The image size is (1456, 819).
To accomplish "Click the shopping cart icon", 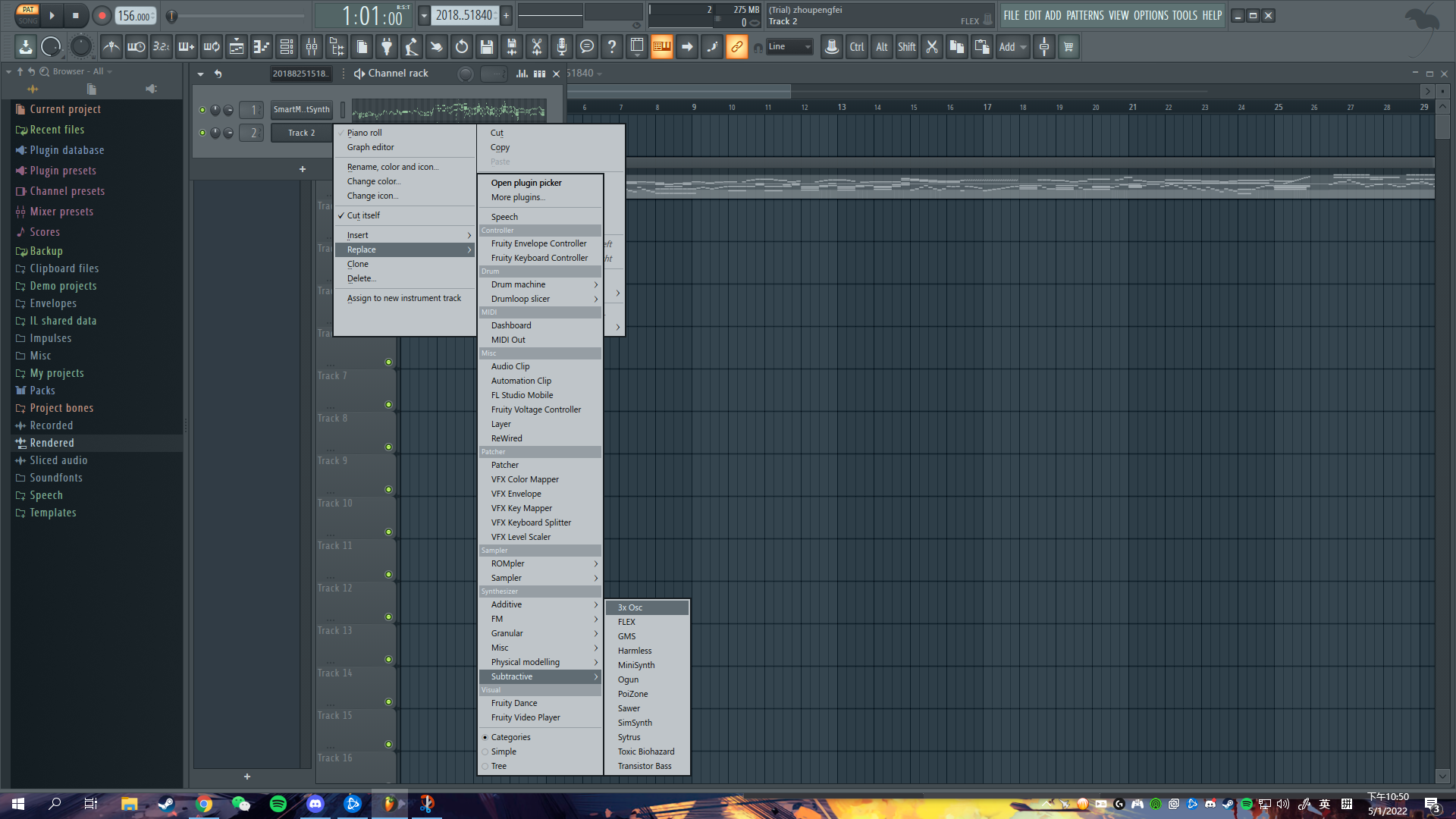I will pyautogui.click(x=1068, y=47).
